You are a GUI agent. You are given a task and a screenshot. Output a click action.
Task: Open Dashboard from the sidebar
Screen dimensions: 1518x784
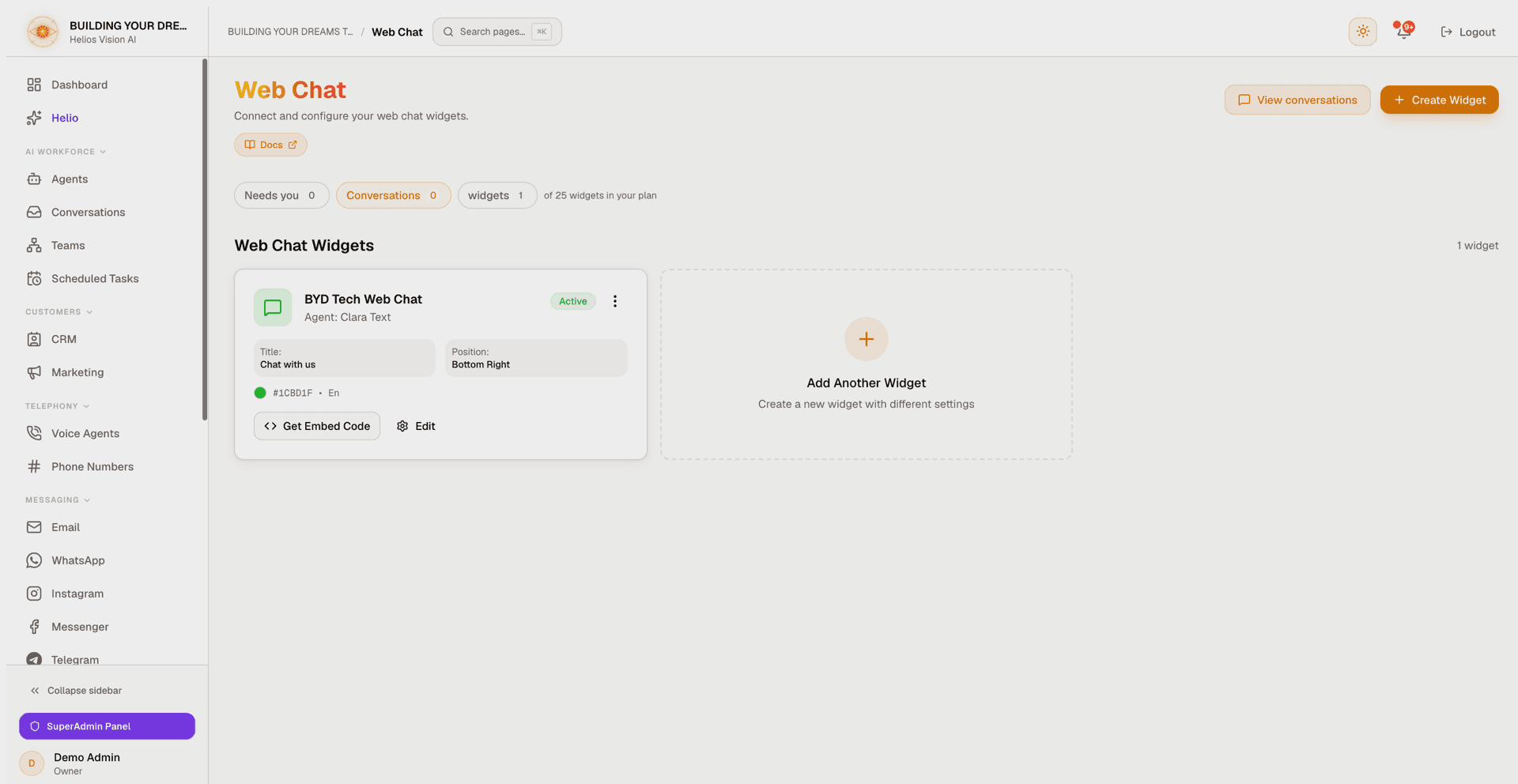coord(104,85)
